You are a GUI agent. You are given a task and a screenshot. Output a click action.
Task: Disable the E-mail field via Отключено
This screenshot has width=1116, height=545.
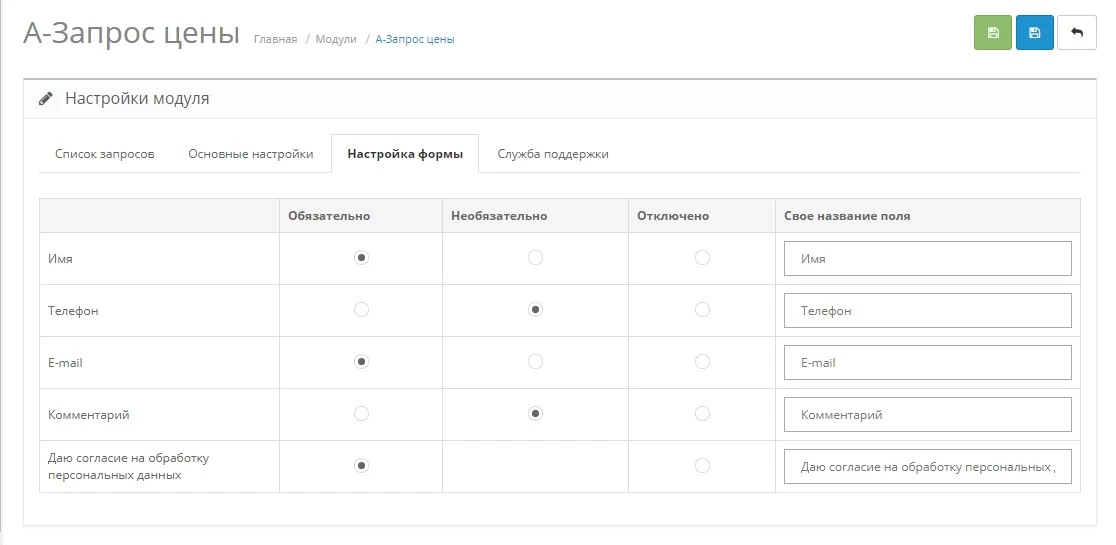click(x=702, y=361)
